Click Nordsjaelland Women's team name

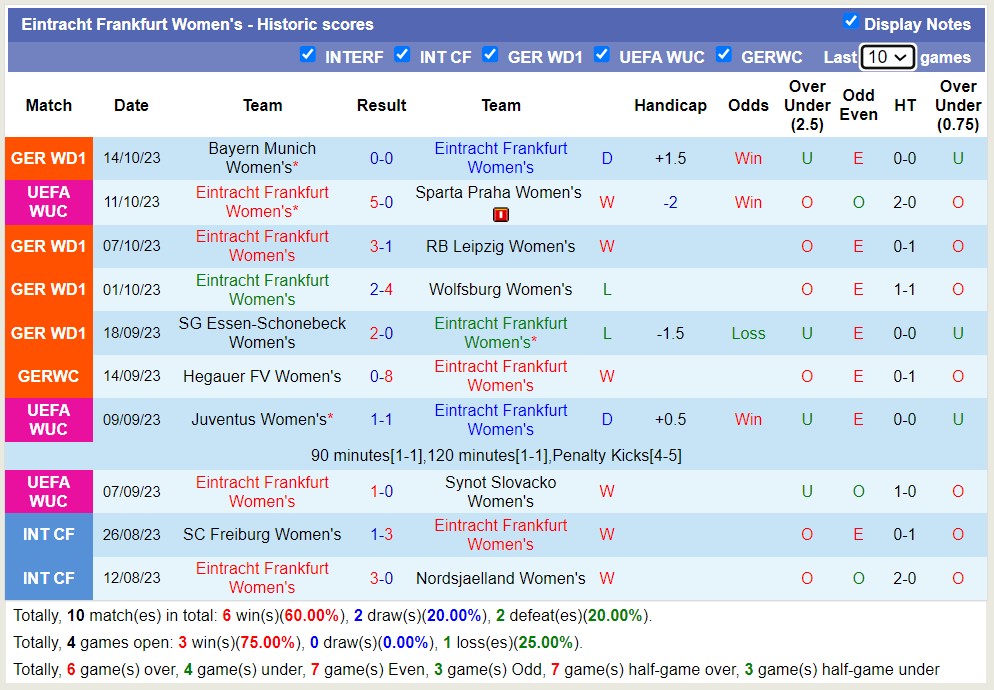(500, 578)
